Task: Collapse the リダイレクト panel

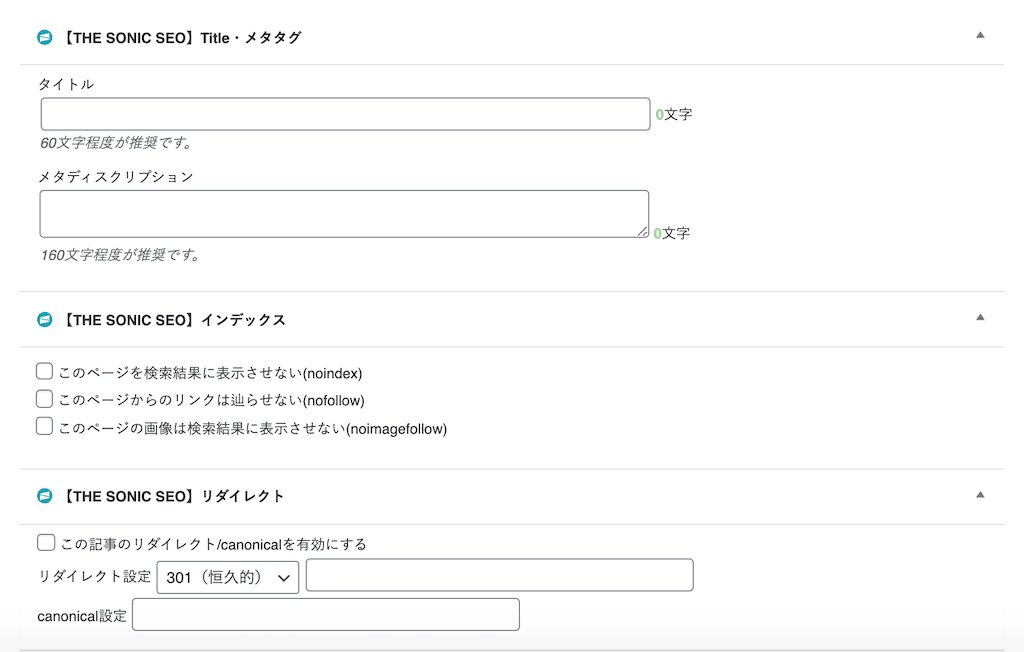Action: coord(980,495)
